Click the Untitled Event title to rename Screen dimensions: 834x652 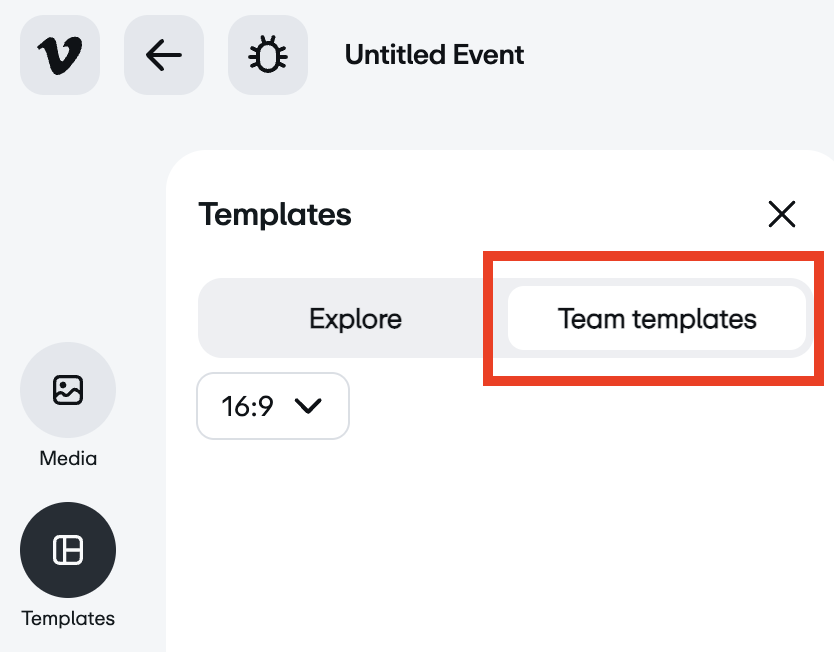[x=434, y=55]
